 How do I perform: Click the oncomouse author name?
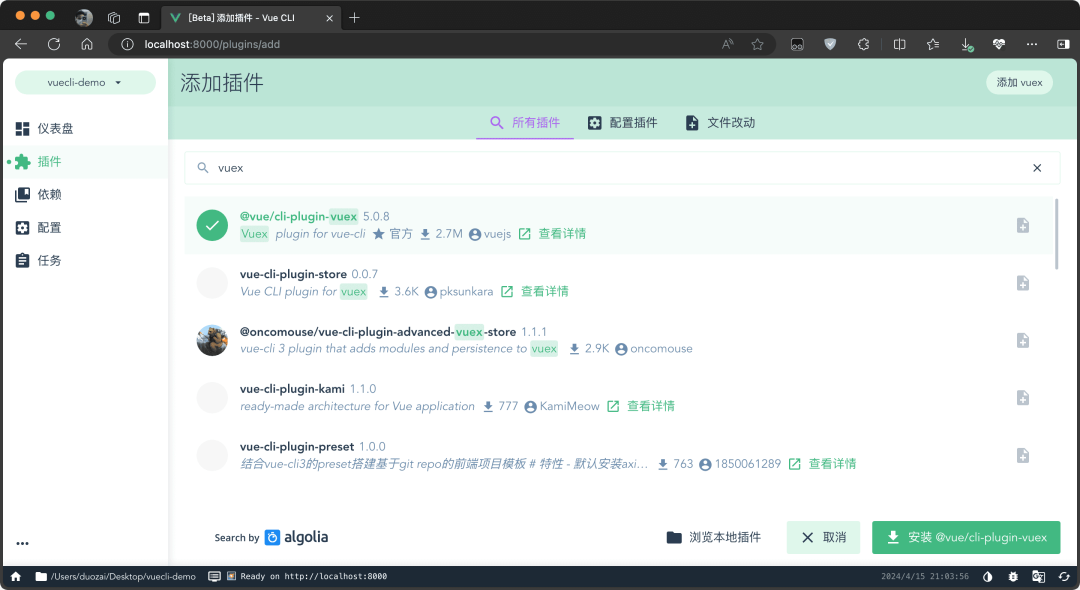661,349
